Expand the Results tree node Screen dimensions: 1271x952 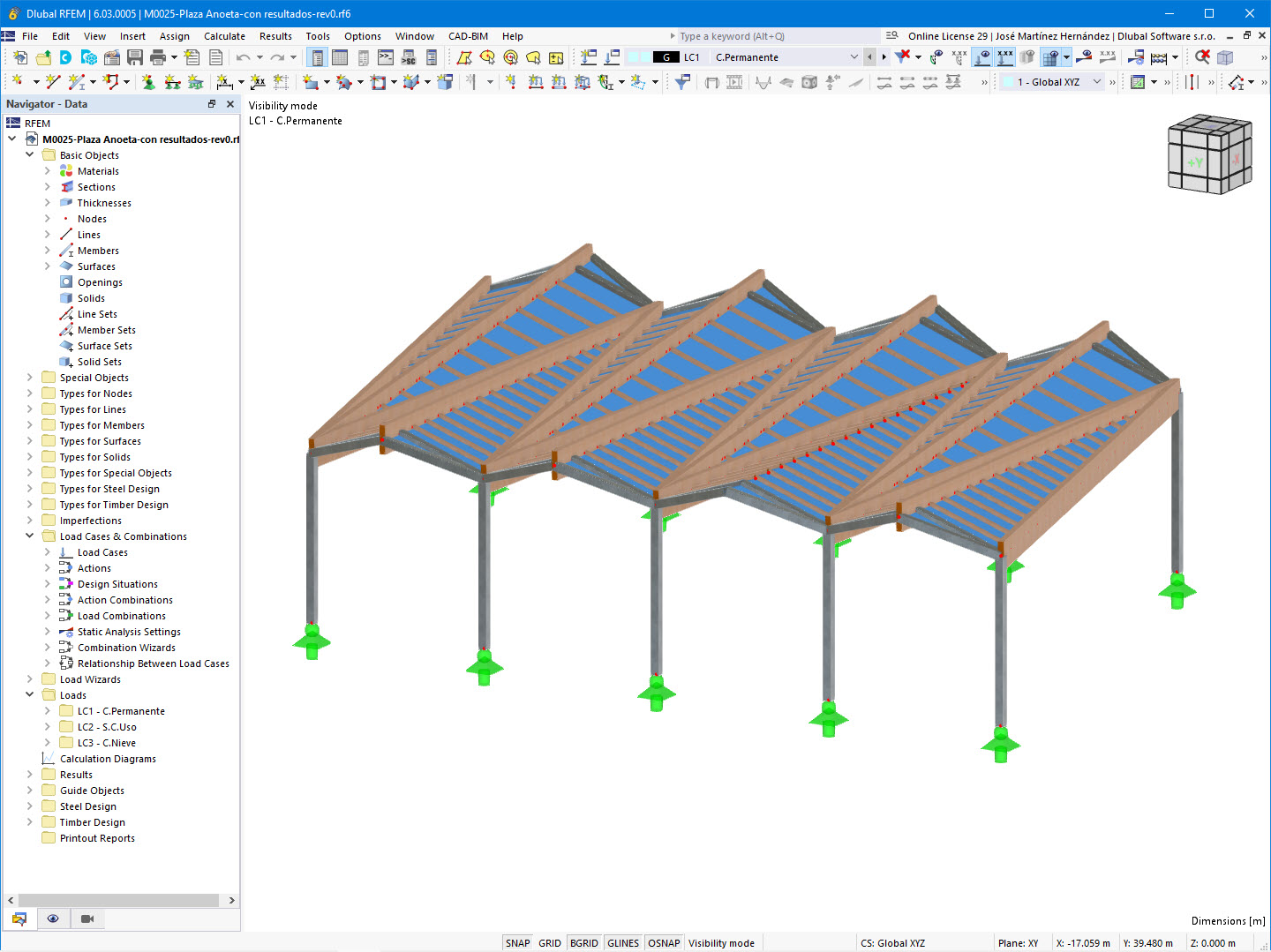point(29,774)
